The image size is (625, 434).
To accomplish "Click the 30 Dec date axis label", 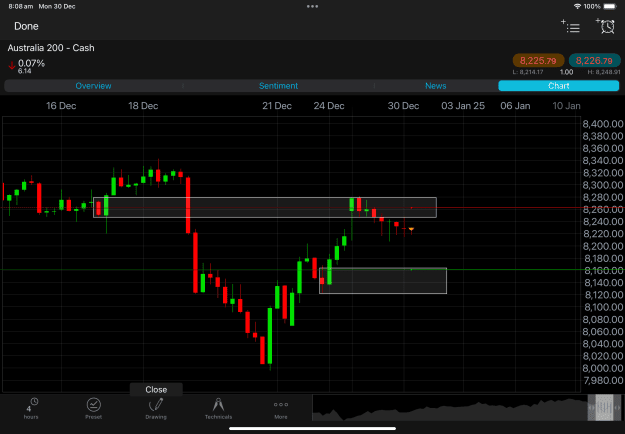I will click(x=403, y=106).
